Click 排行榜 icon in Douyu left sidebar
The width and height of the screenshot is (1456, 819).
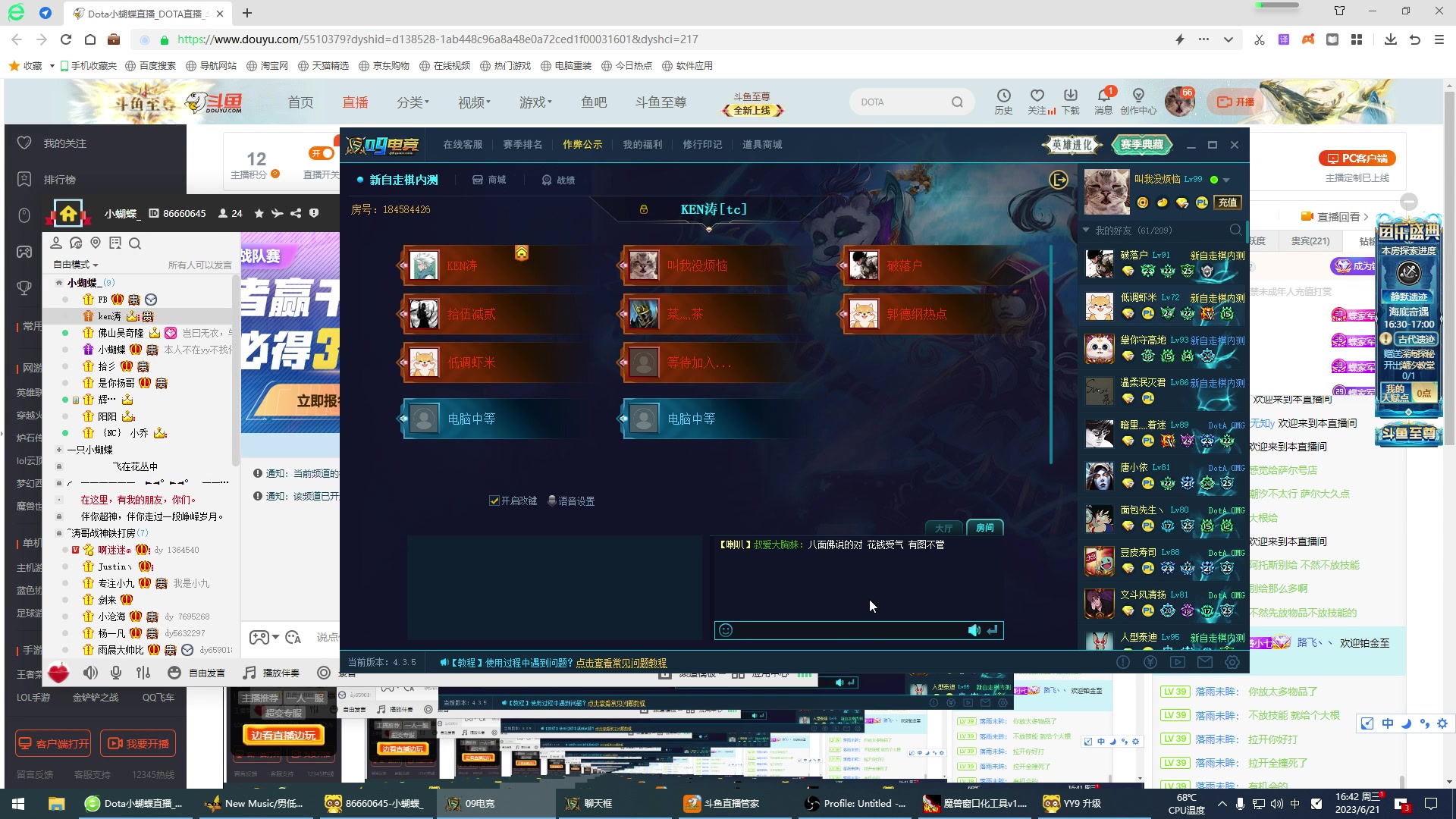[x=24, y=179]
